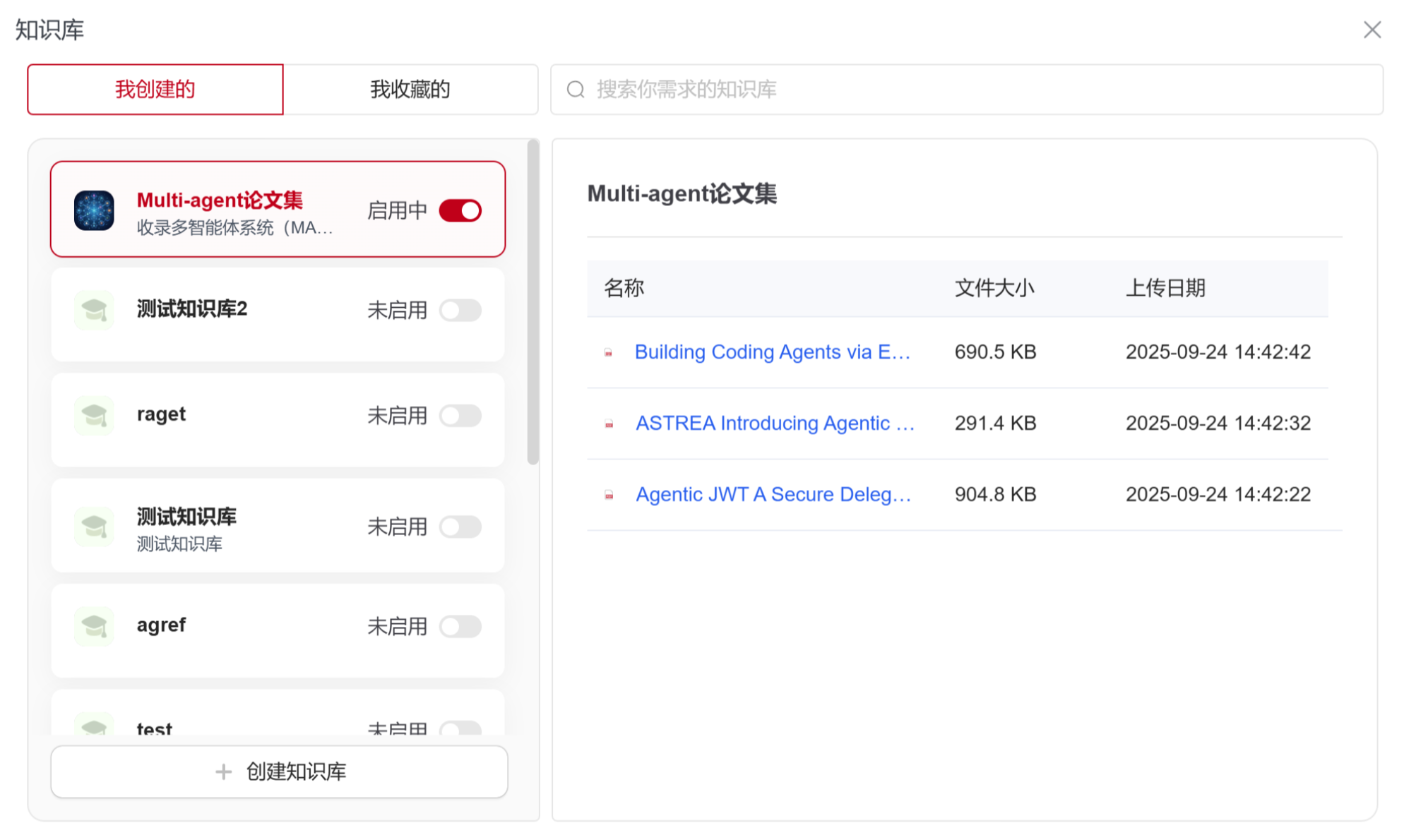Click the PDF icon beside ASTREA Introducing Agentic
Screen dimensions: 1404x840
click(608, 424)
